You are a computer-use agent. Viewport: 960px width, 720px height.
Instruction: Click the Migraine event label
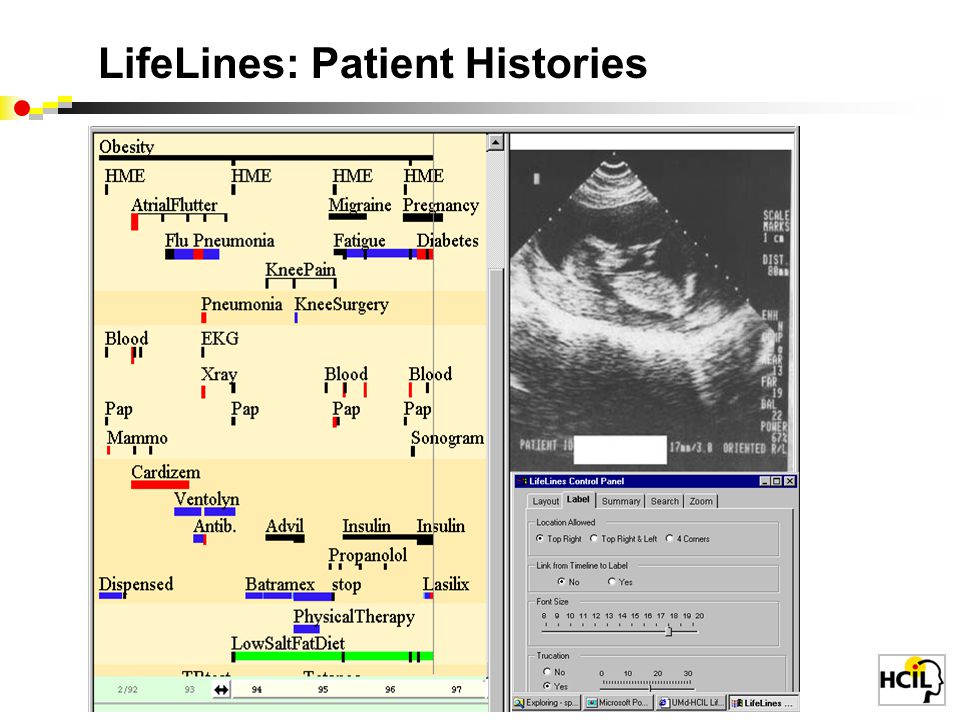pos(360,206)
